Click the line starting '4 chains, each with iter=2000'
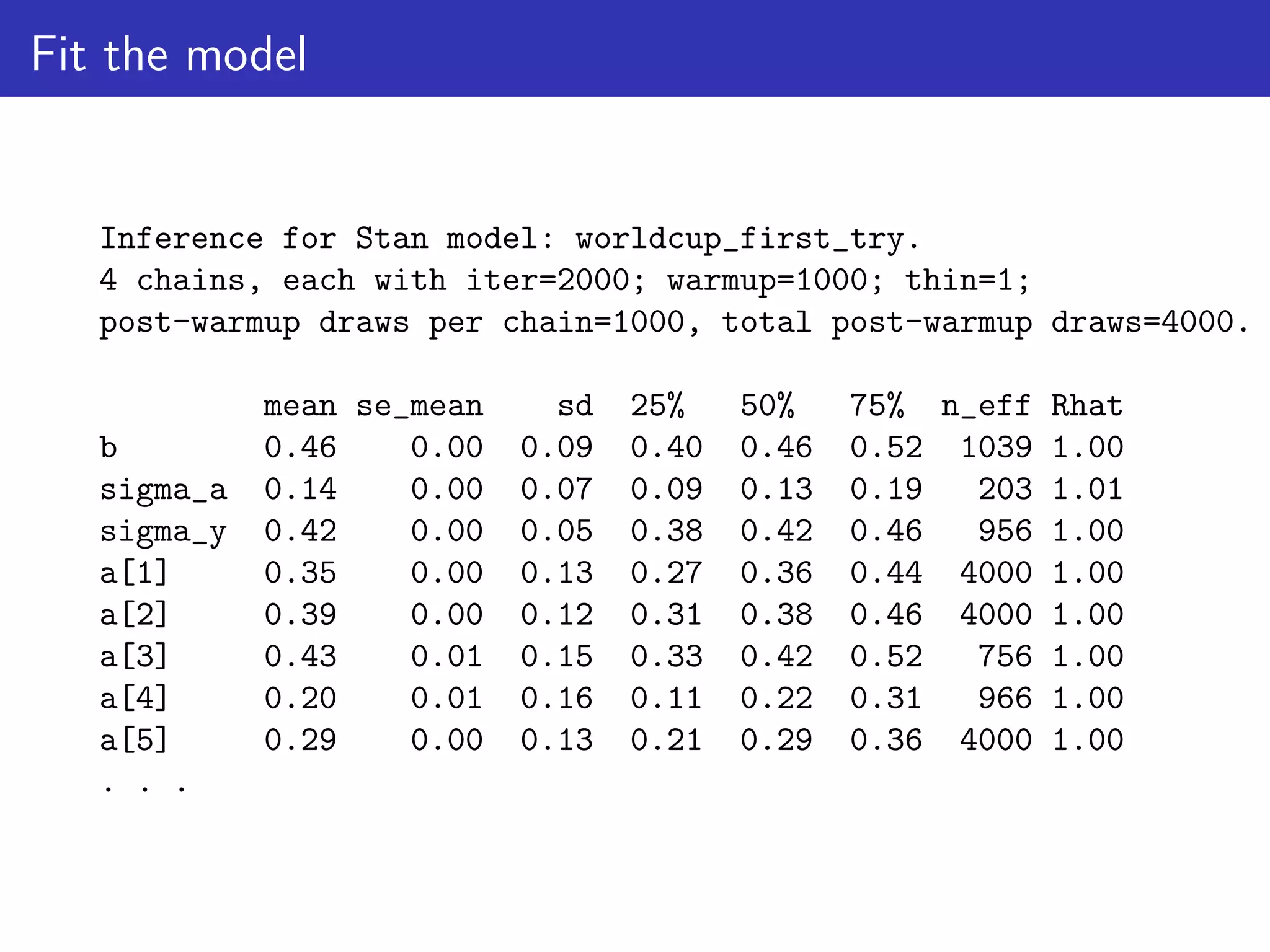1270x952 pixels. (564, 281)
